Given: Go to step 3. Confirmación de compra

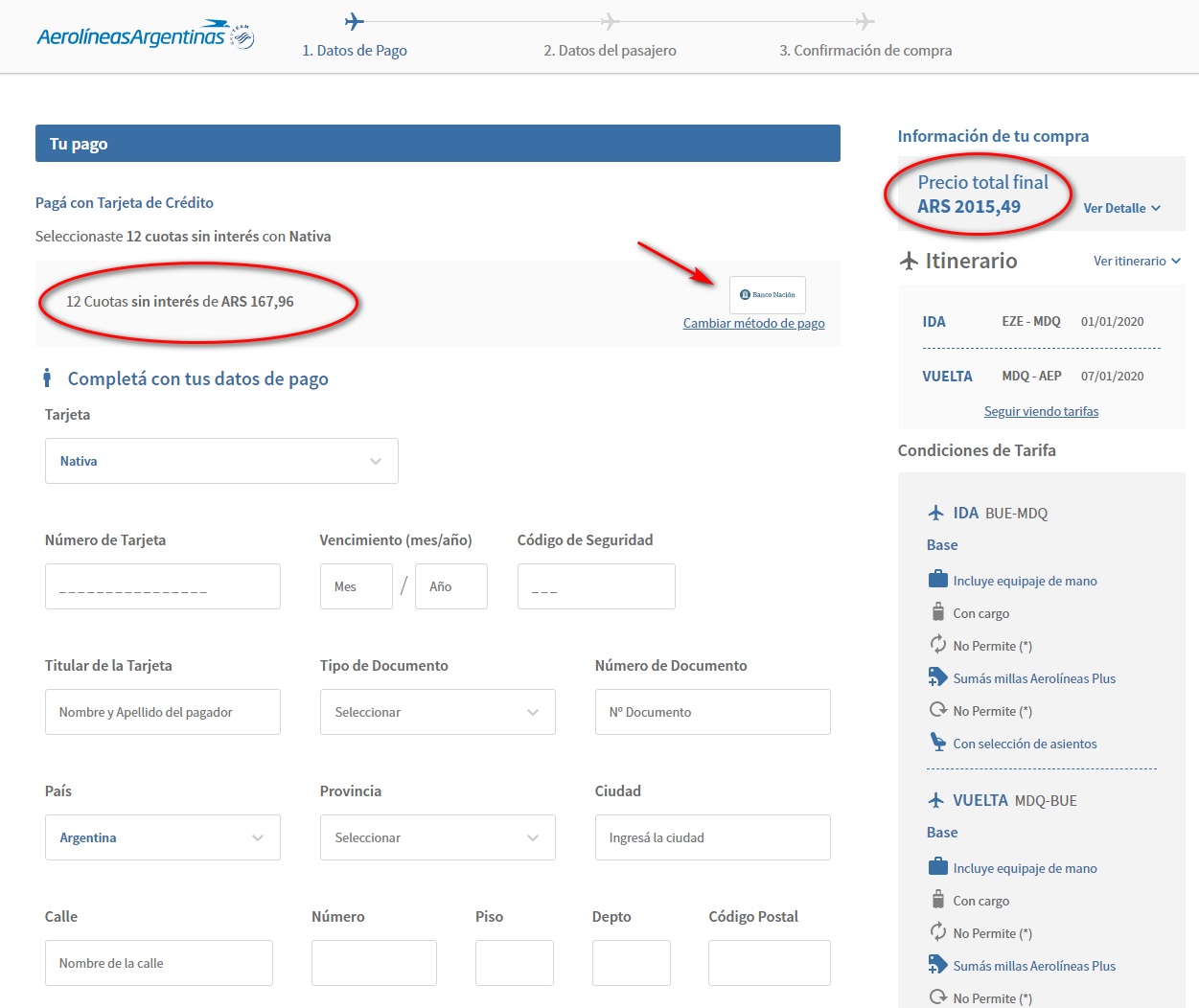Looking at the screenshot, I should tap(865, 51).
